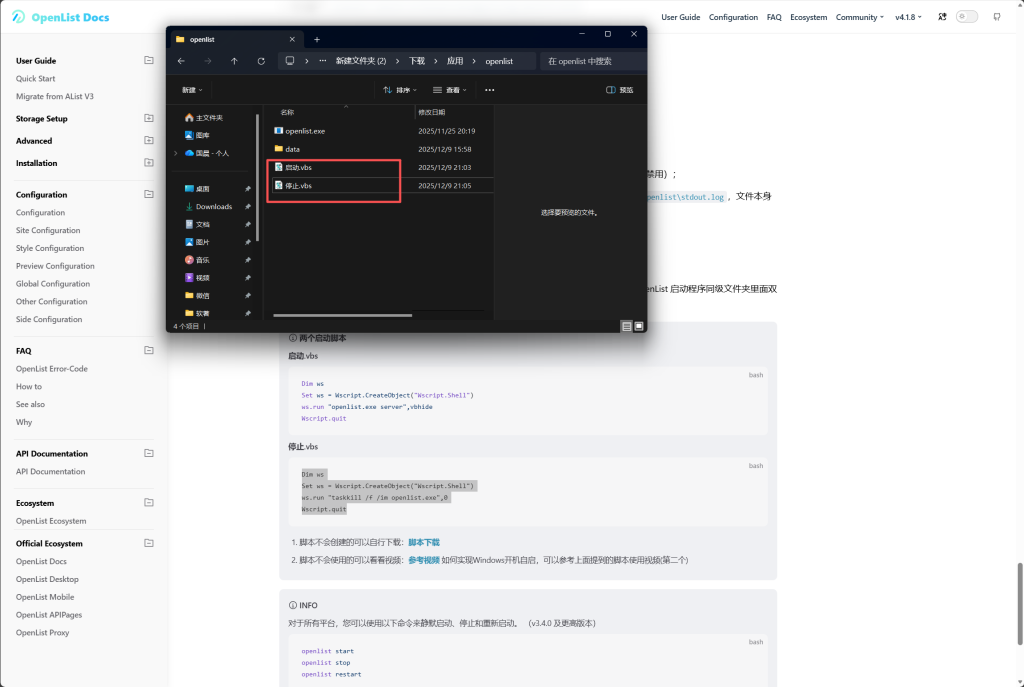Toggle the dark mode switch in header
The height and width of the screenshot is (687, 1024).
967,17
